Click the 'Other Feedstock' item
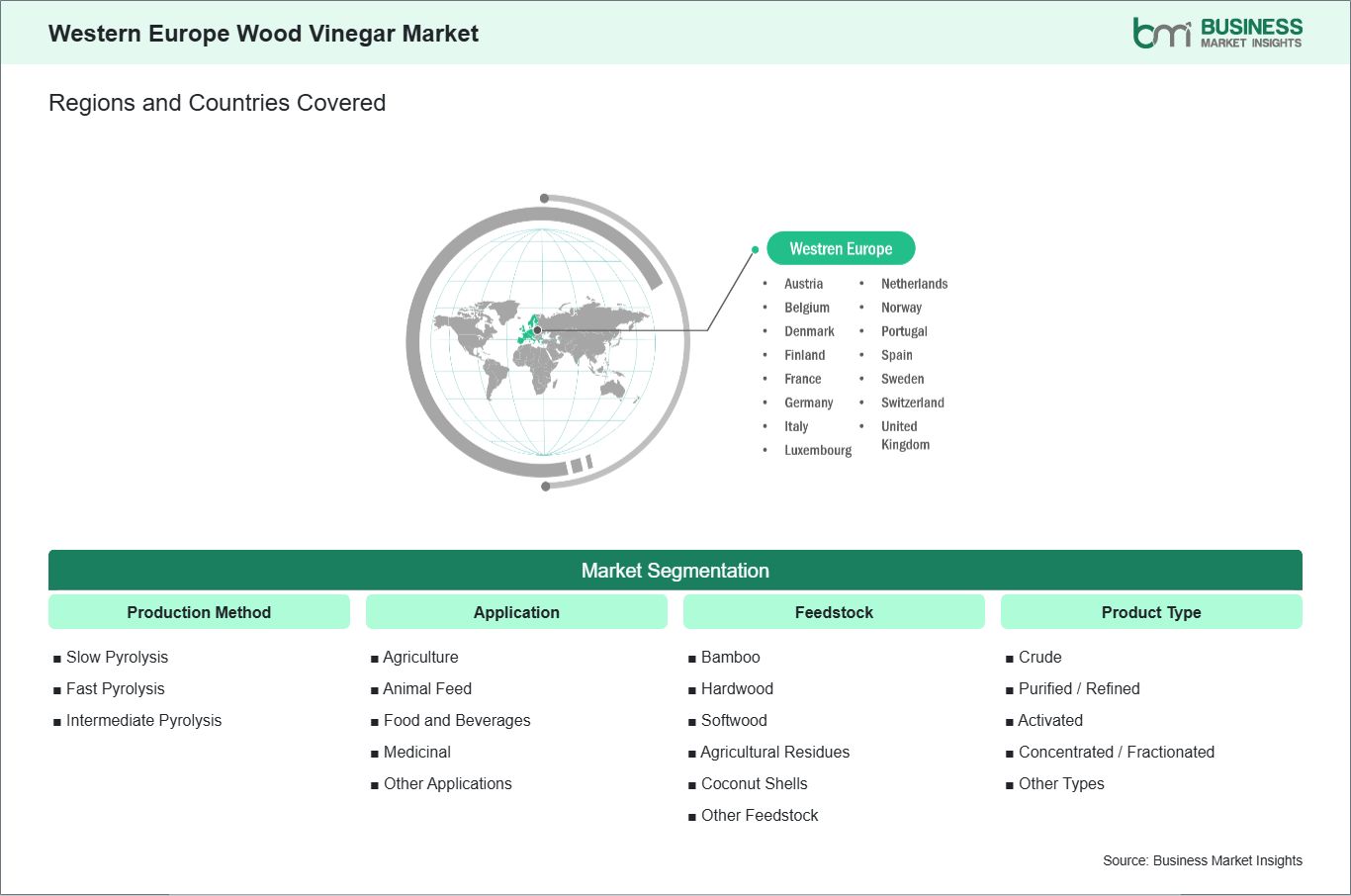Image resolution: width=1351 pixels, height=896 pixels. 760,815
